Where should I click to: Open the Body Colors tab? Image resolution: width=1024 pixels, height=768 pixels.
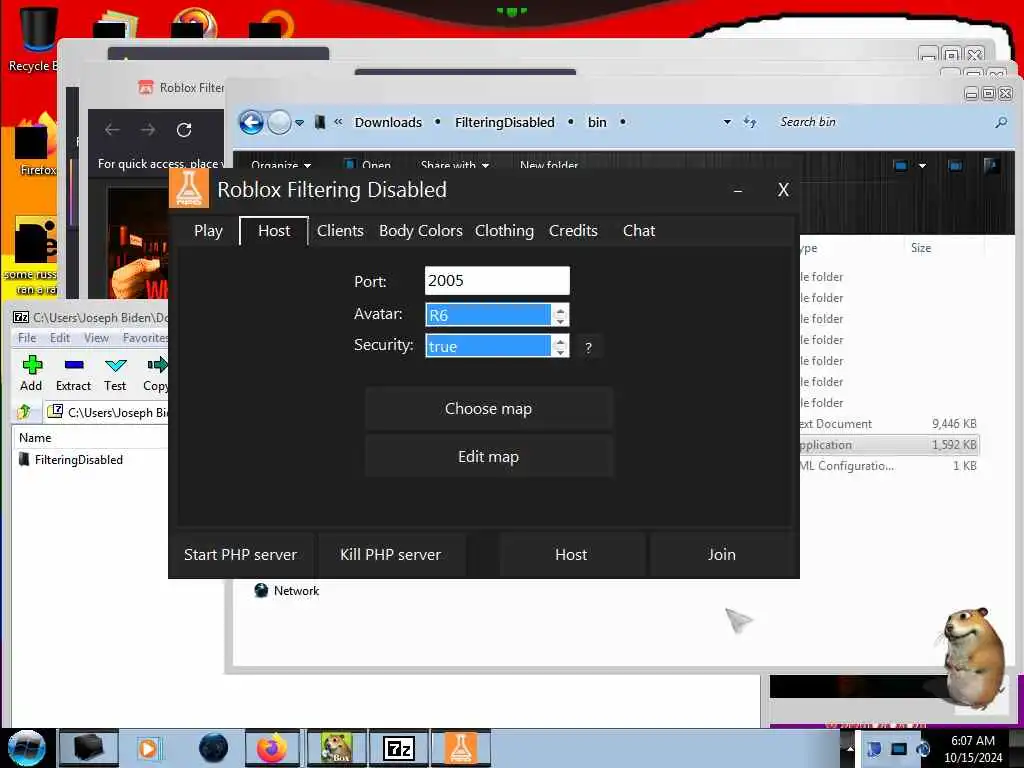[x=421, y=231]
